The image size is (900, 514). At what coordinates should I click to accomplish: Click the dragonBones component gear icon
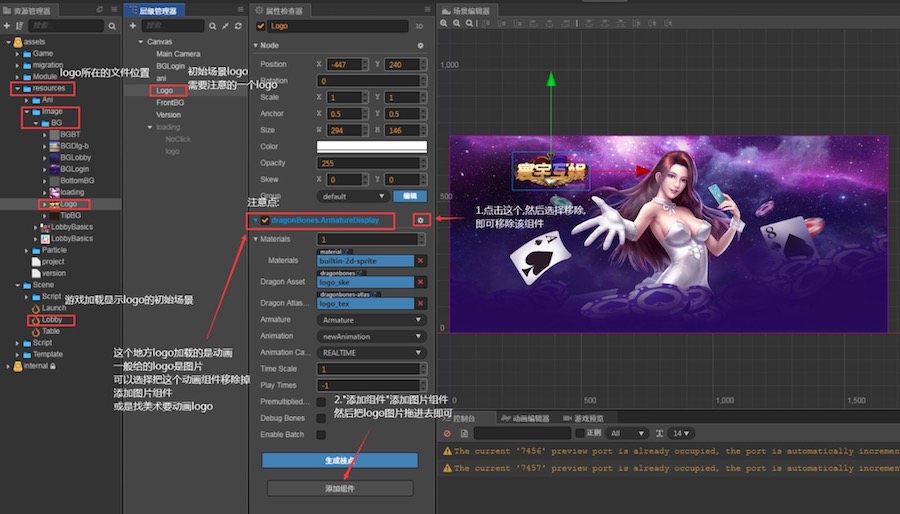point(420,219)
